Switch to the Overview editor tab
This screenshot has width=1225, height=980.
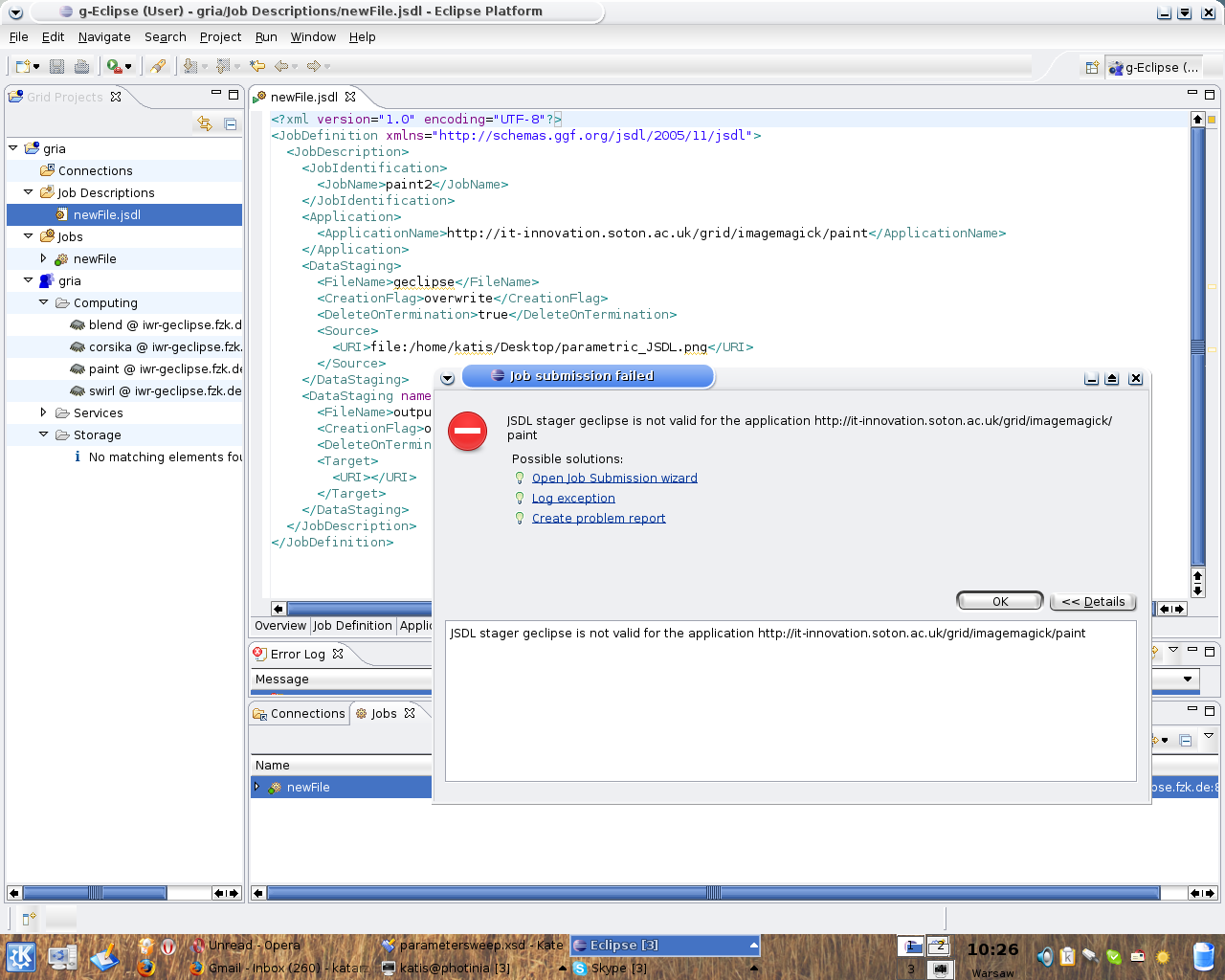click(x=280, y=626)
